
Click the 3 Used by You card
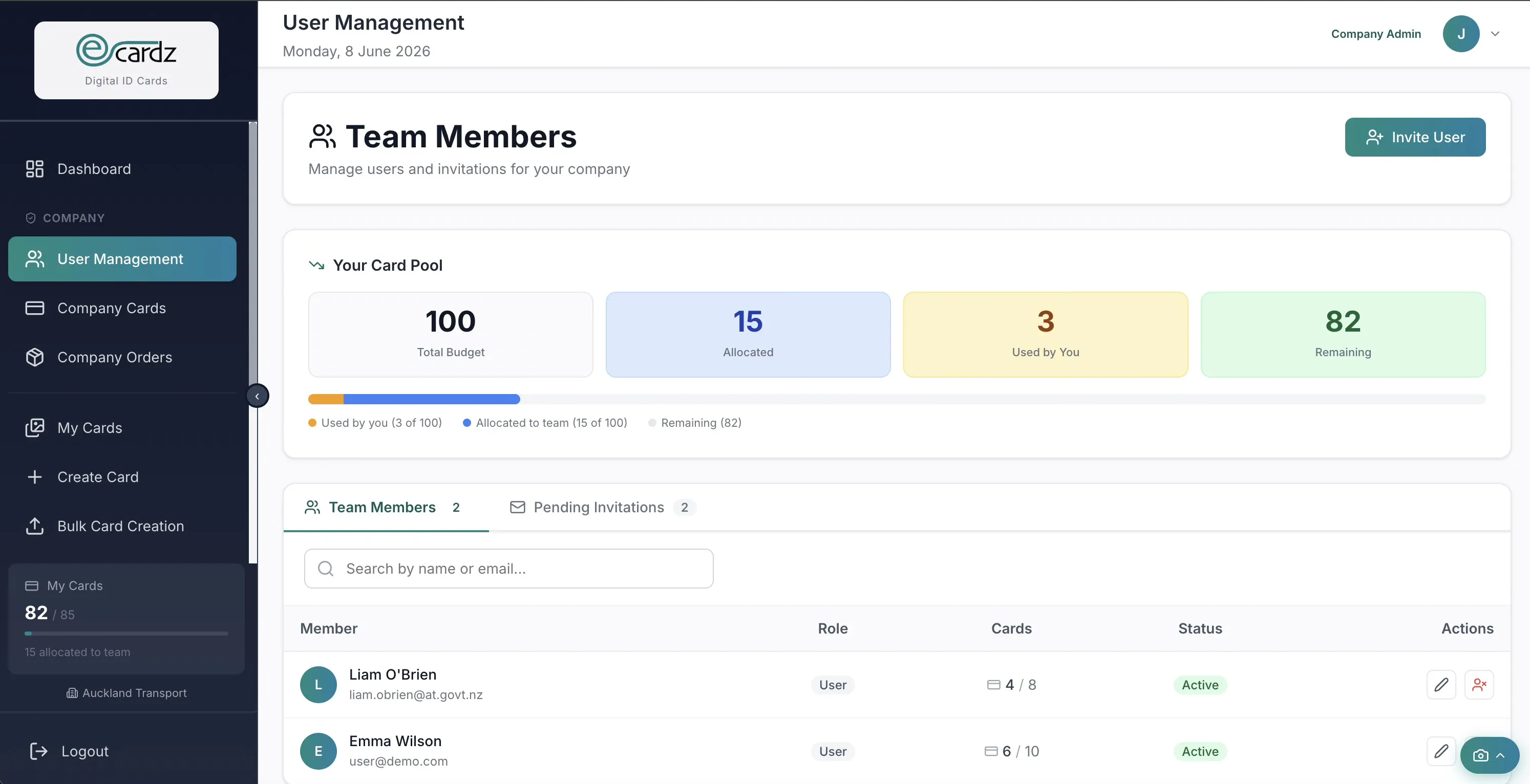(x=1046, y=334)
